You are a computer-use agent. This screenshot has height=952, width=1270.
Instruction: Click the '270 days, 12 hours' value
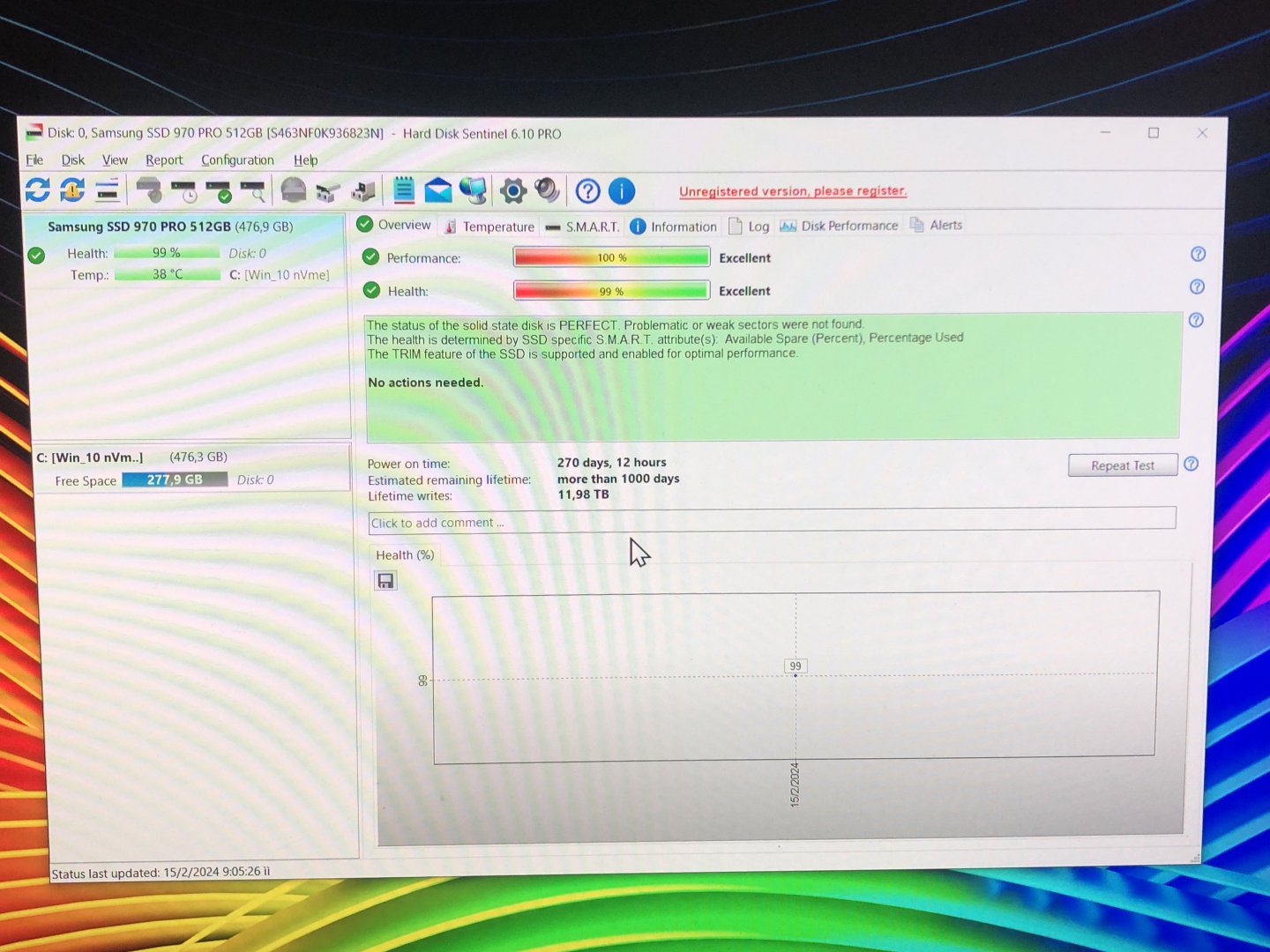pyautogui.click(x=612, y=462)
